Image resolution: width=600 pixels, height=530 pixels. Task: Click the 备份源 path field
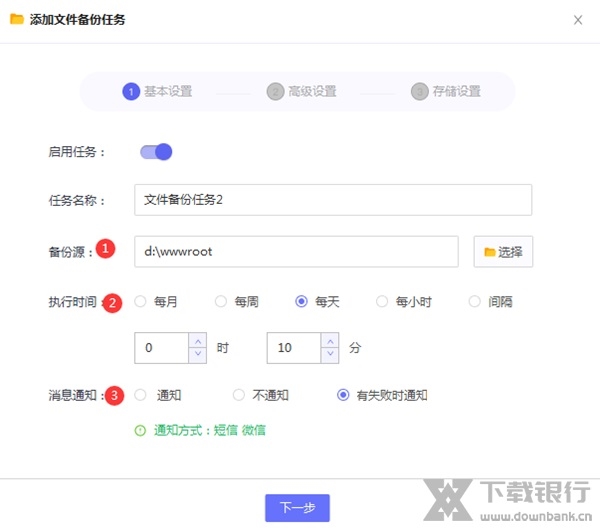point(296,251)
